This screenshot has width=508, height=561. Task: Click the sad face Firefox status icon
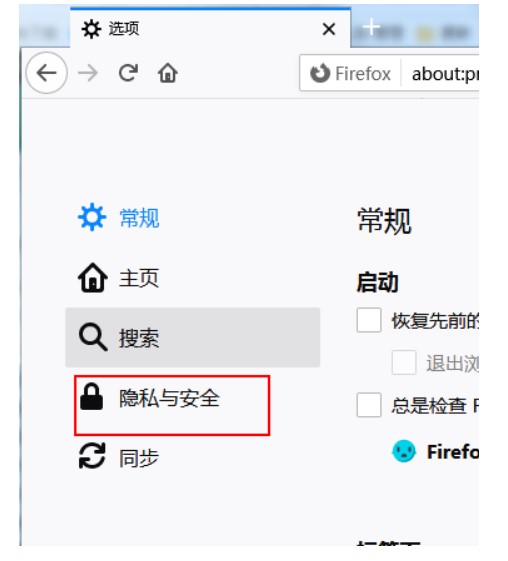(x=404, y=451)
